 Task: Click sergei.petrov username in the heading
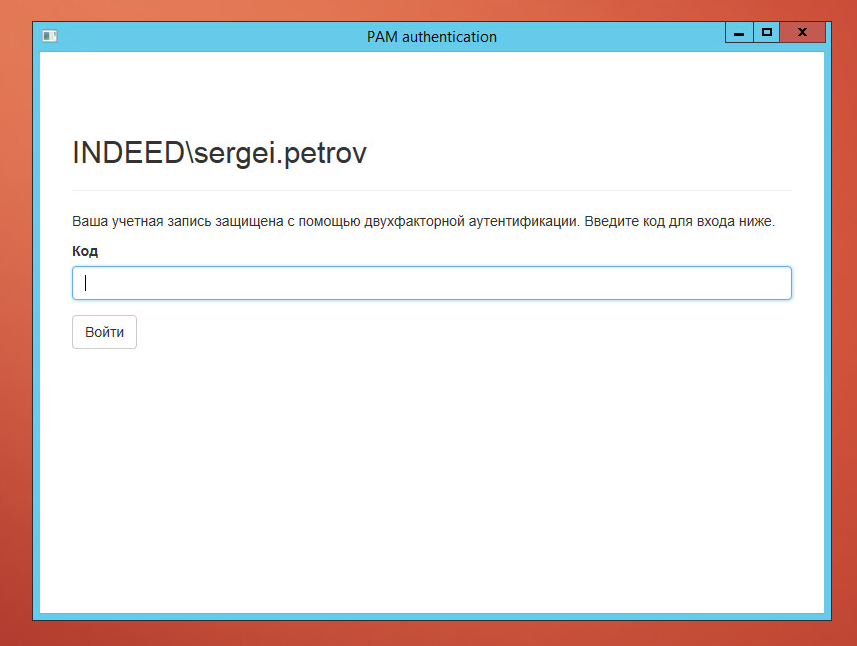pos(281,154)
